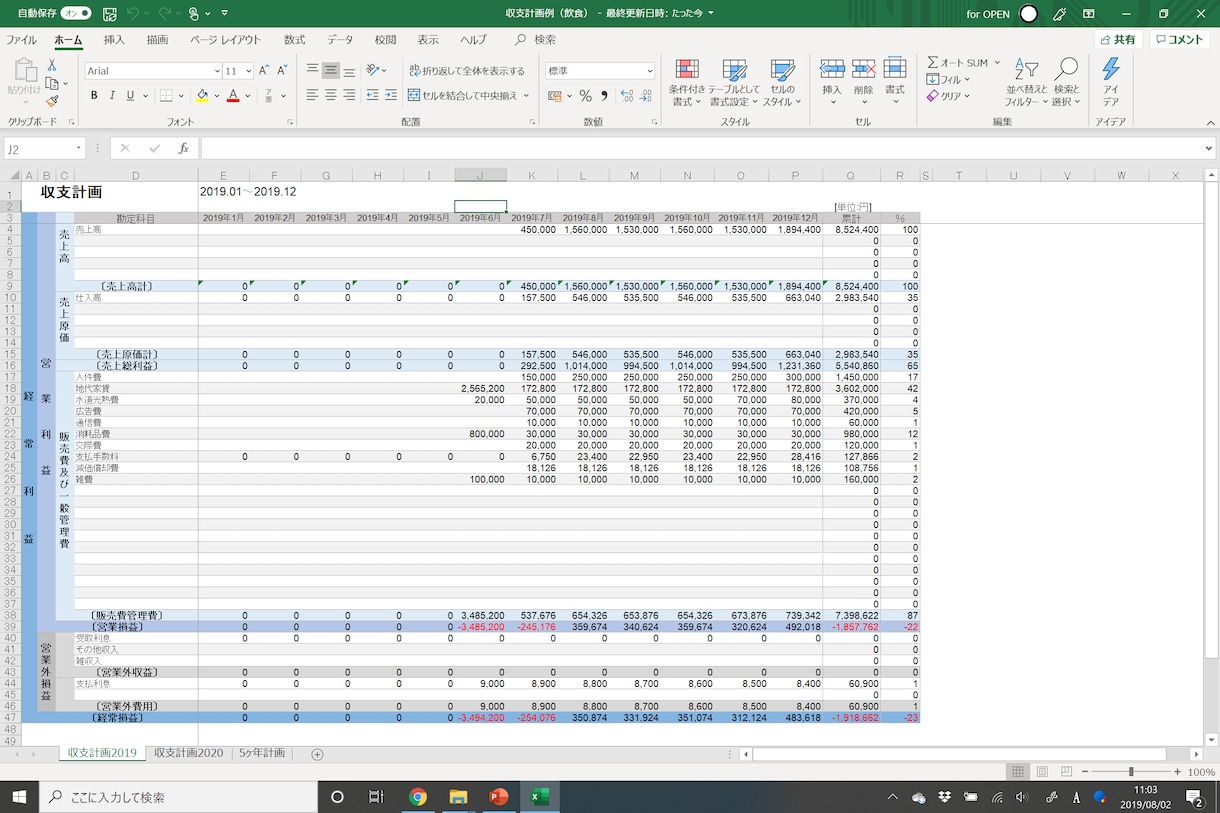Toggle italic formatting
1220x813 pixels.
tap(112, 96)
